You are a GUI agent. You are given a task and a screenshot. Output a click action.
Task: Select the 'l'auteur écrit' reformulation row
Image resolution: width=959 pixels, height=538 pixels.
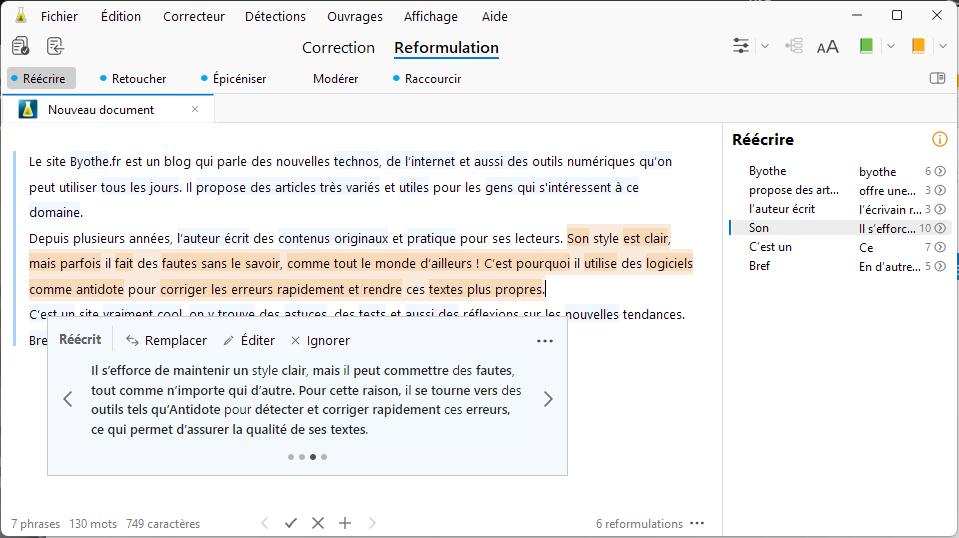(839, 209)
